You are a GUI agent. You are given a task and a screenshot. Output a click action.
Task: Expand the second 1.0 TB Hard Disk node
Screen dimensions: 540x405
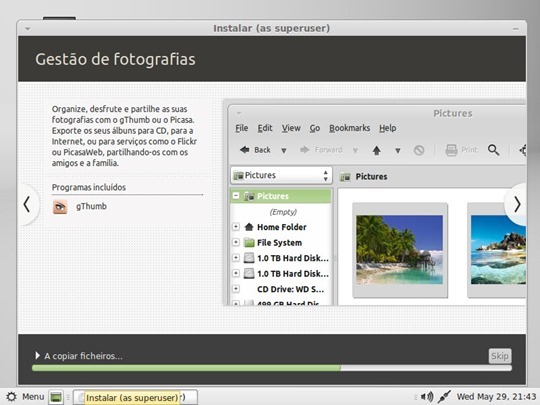236,273
